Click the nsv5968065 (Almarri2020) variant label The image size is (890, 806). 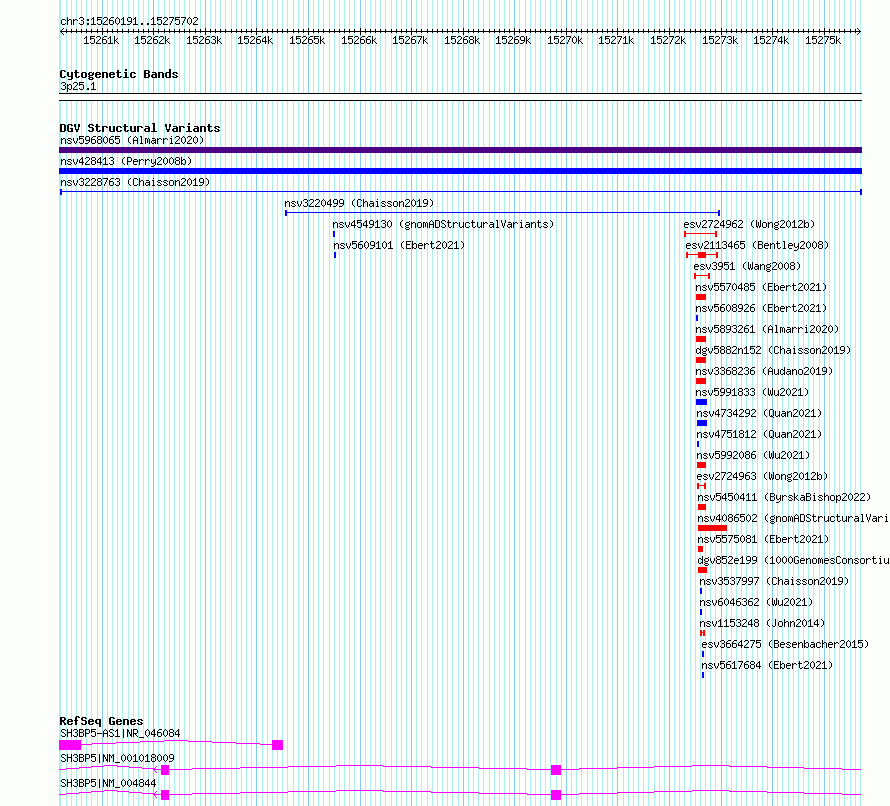click(132, 140)
